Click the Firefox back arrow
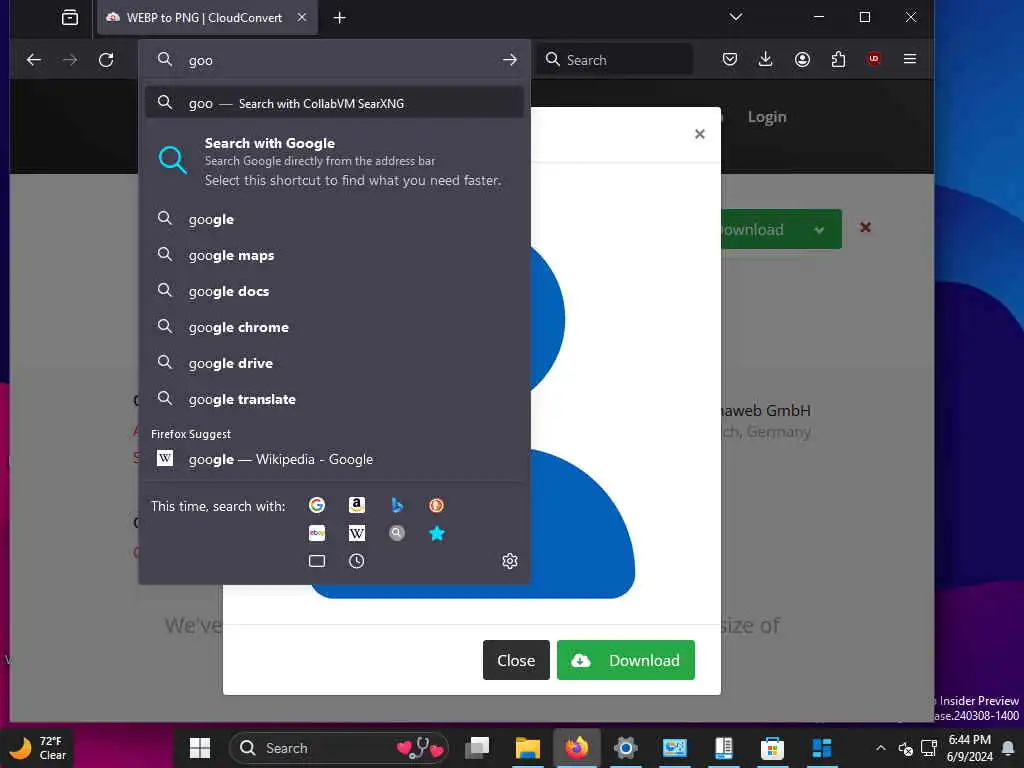This screenshot has height=768, width=1024. [34, 60]
